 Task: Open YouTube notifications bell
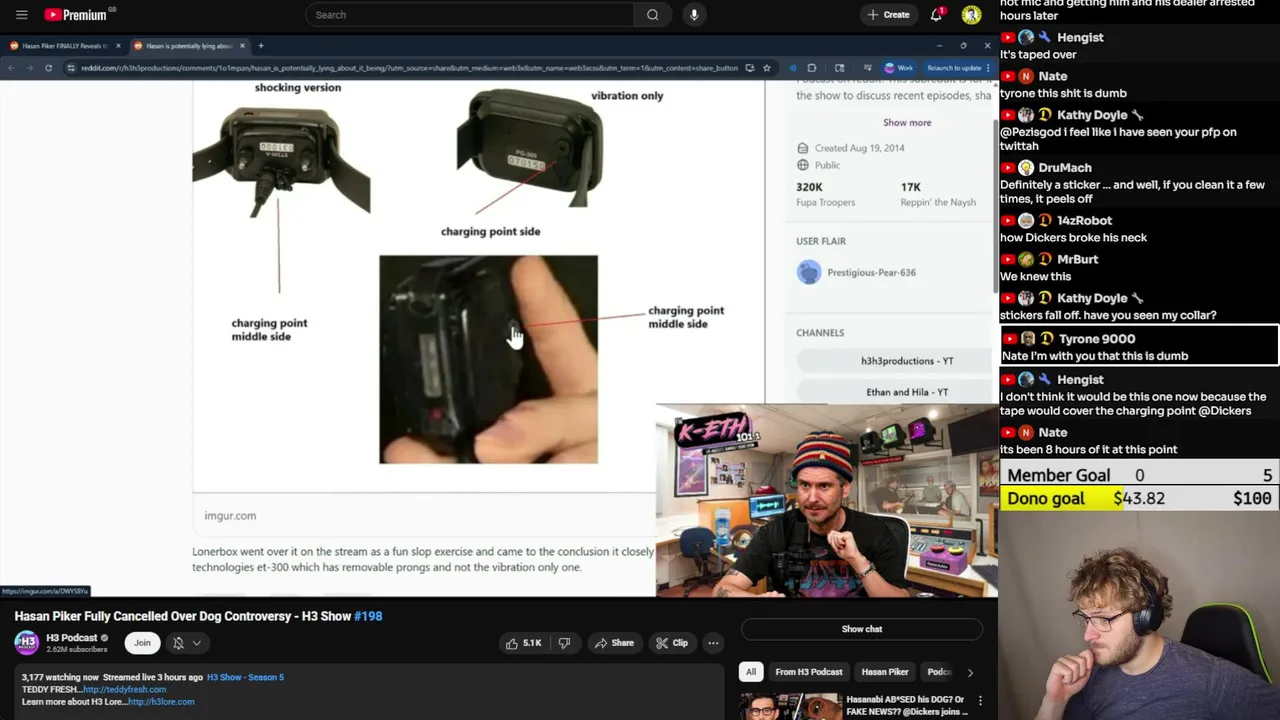(x=937, y=15)
